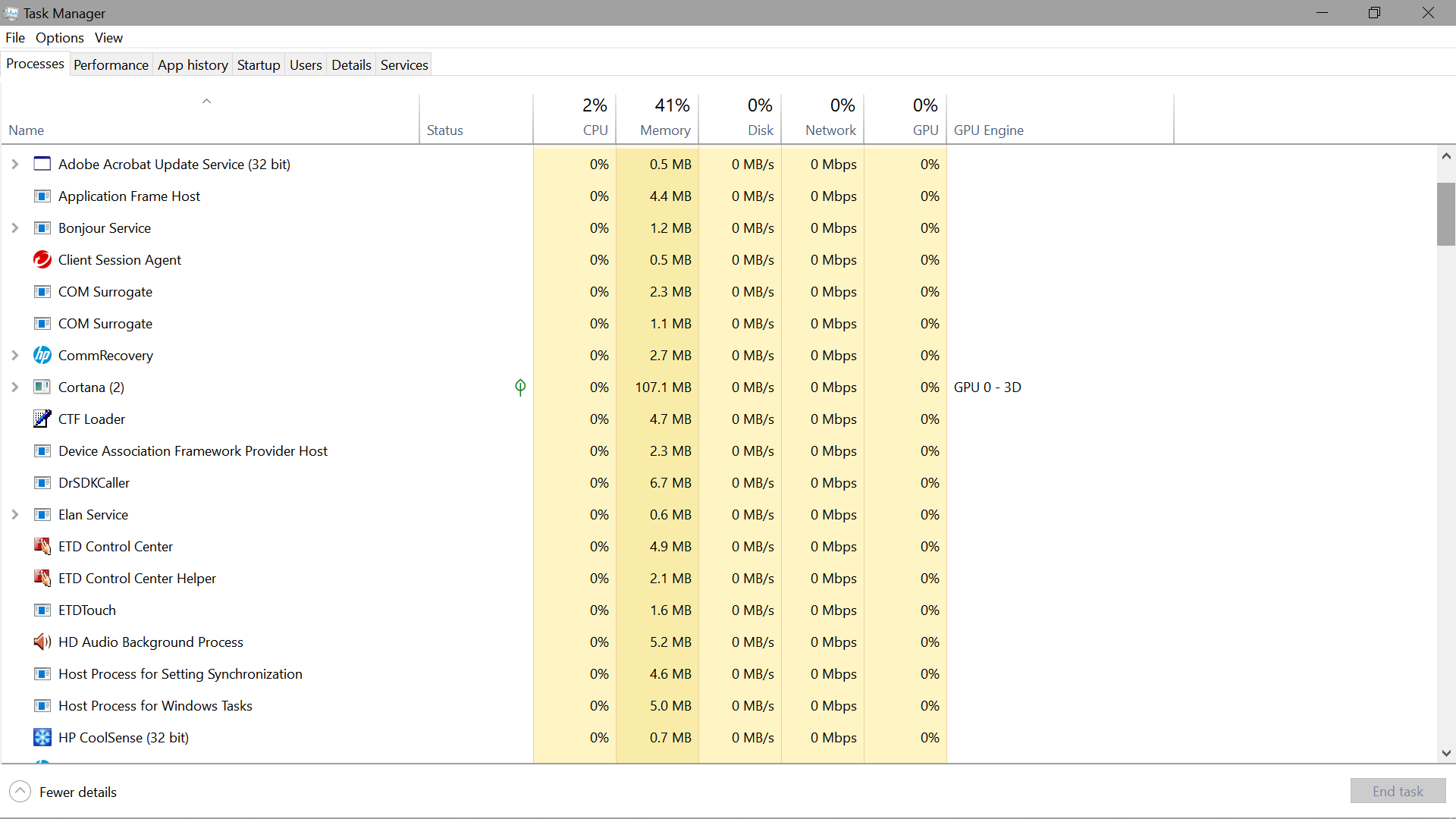Click the Device Association Framework Provider Host icon

coord(42,450)
